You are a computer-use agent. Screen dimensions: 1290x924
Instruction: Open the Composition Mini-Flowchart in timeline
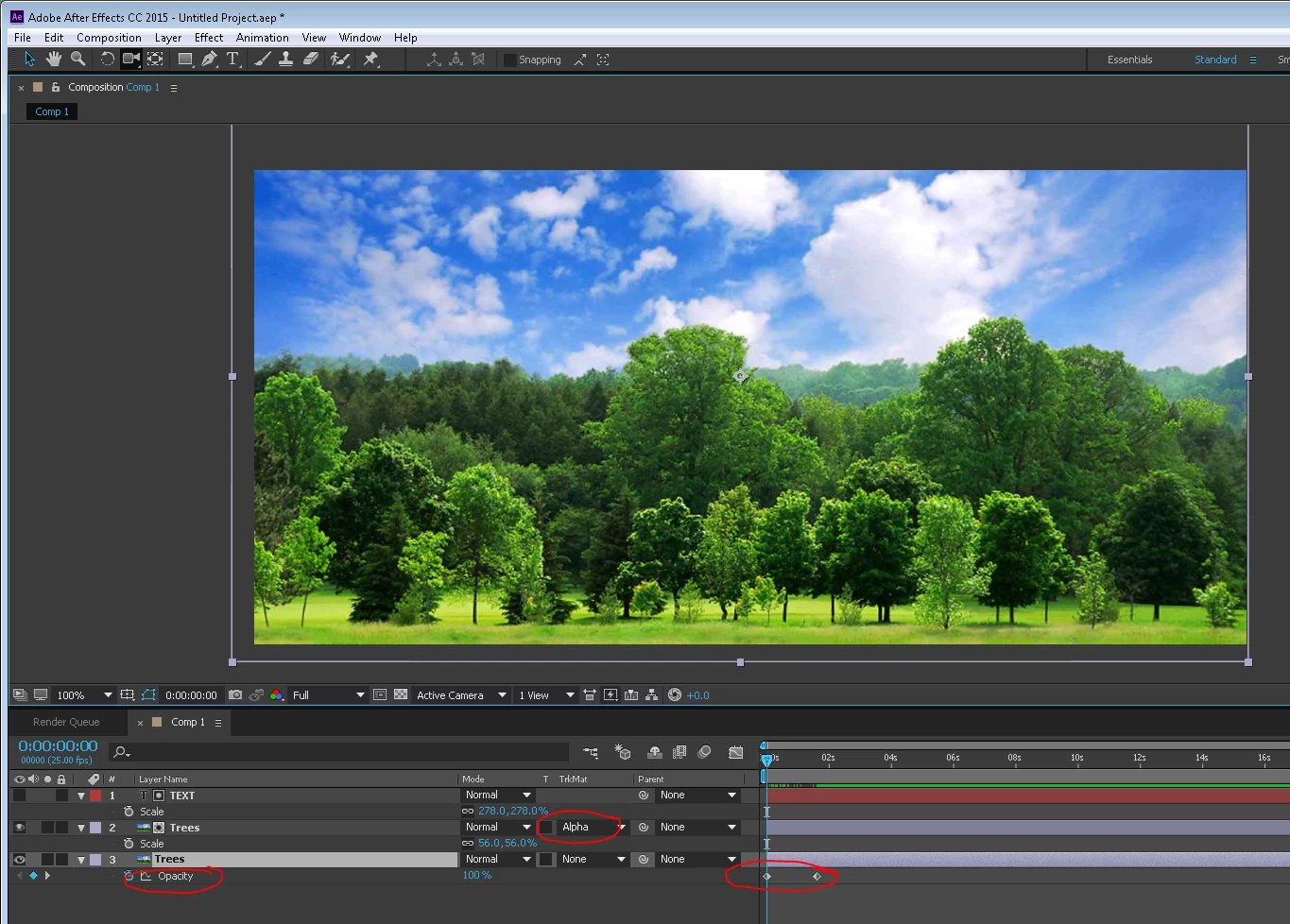click(591, 752)
